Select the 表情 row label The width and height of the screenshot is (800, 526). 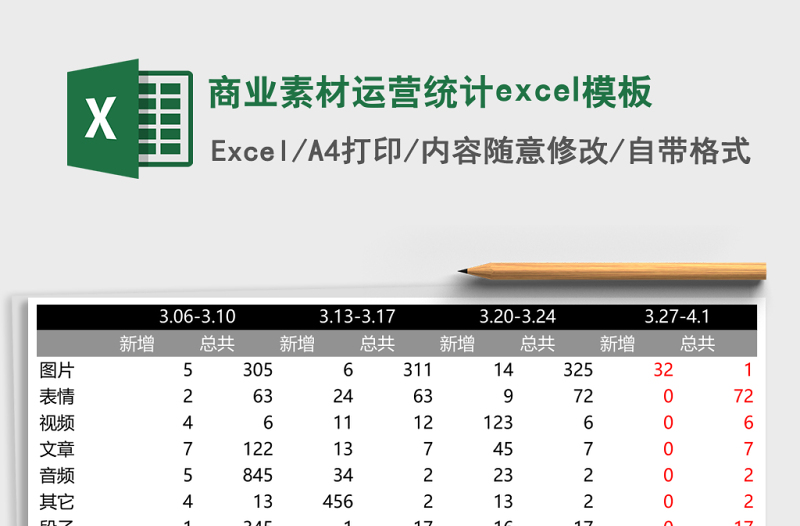click(x=57, y=396)
